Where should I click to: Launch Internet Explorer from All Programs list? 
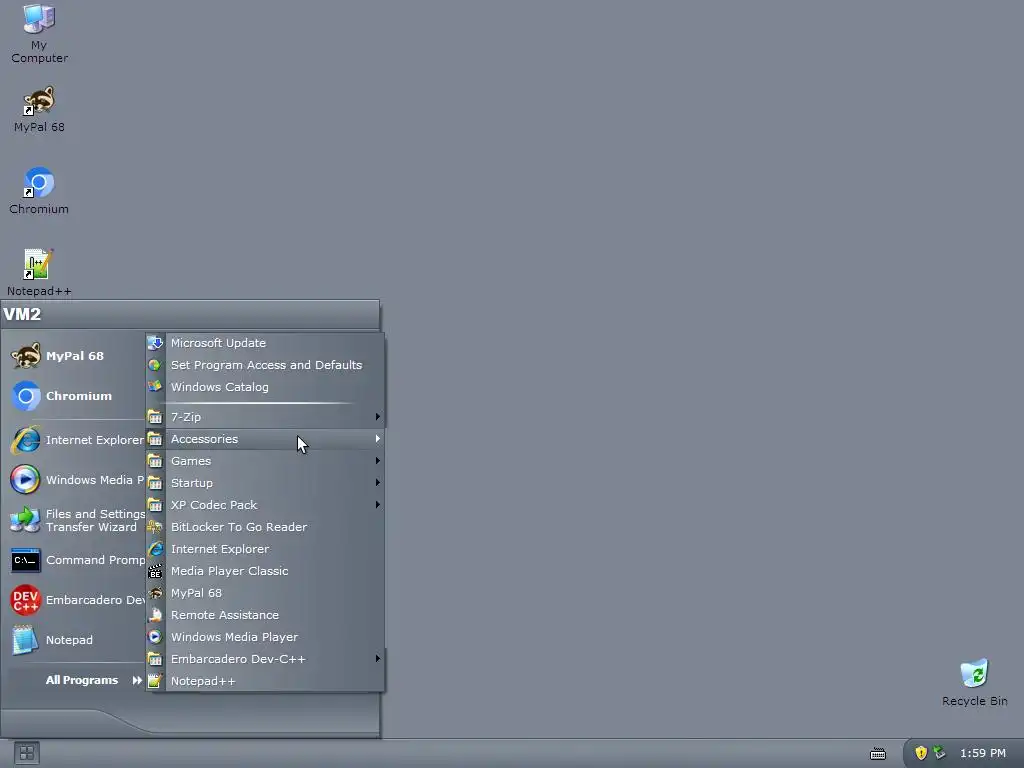click(264, 549)
